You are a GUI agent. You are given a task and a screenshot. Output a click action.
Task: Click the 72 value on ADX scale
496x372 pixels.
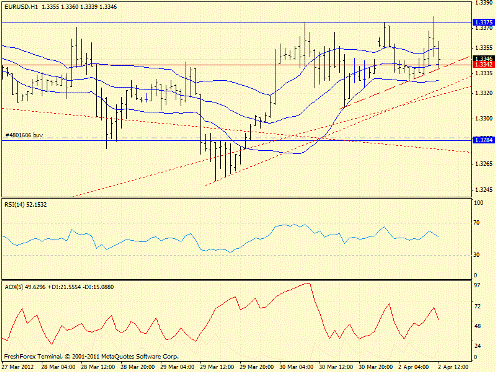click(477, 306)
